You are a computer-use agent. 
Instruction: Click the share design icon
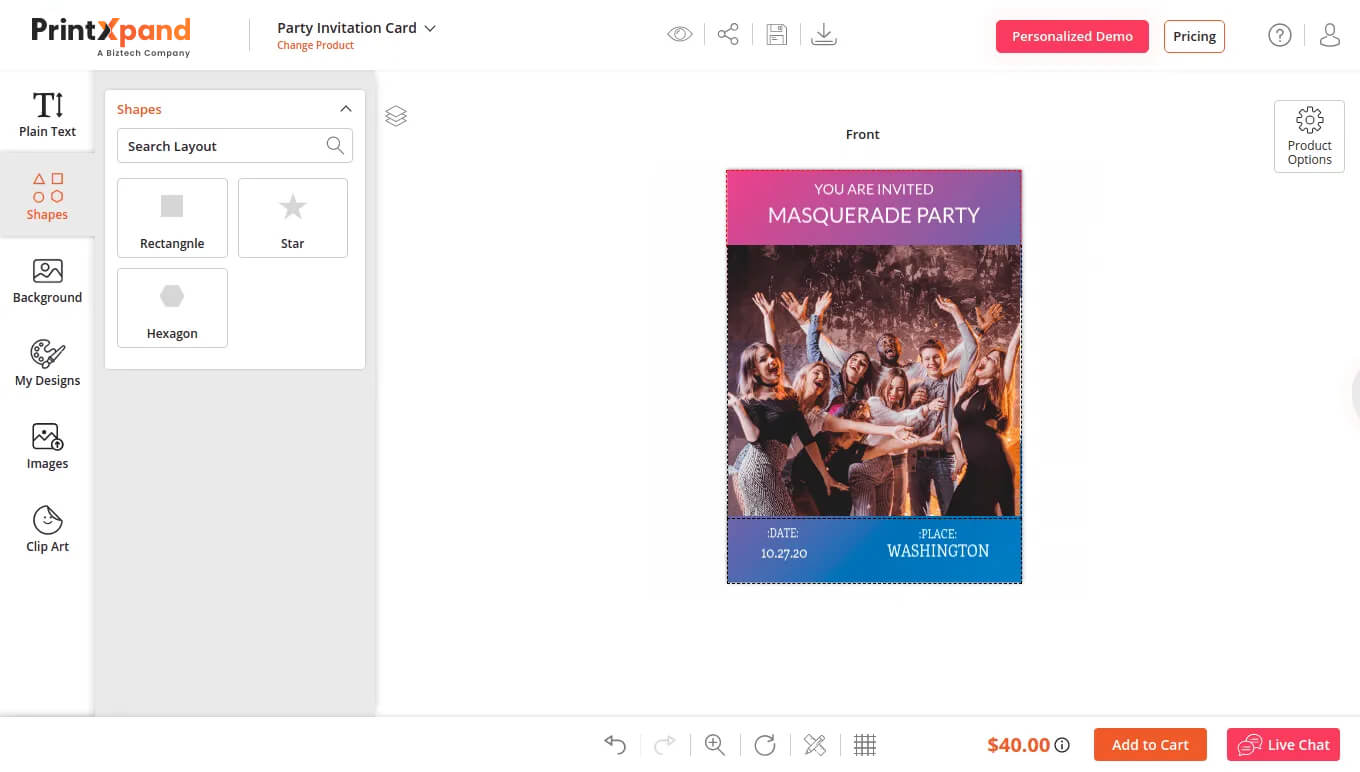coord(728,35)
